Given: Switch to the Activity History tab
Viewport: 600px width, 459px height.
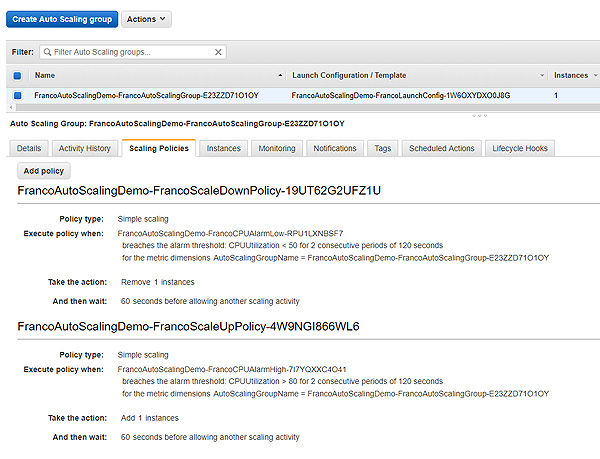Looking at the screenshot, I should pyautogui.click(x=85, y=148).
